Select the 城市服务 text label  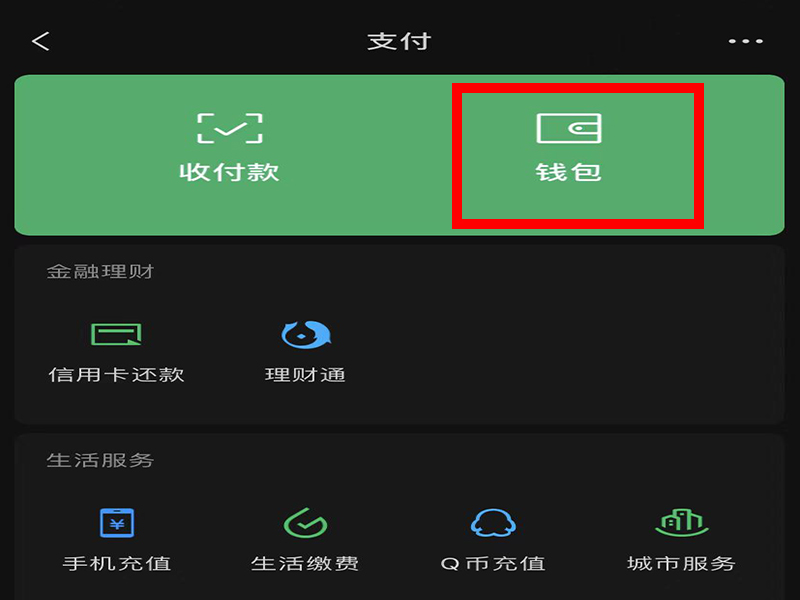click(x=682, y=564)
